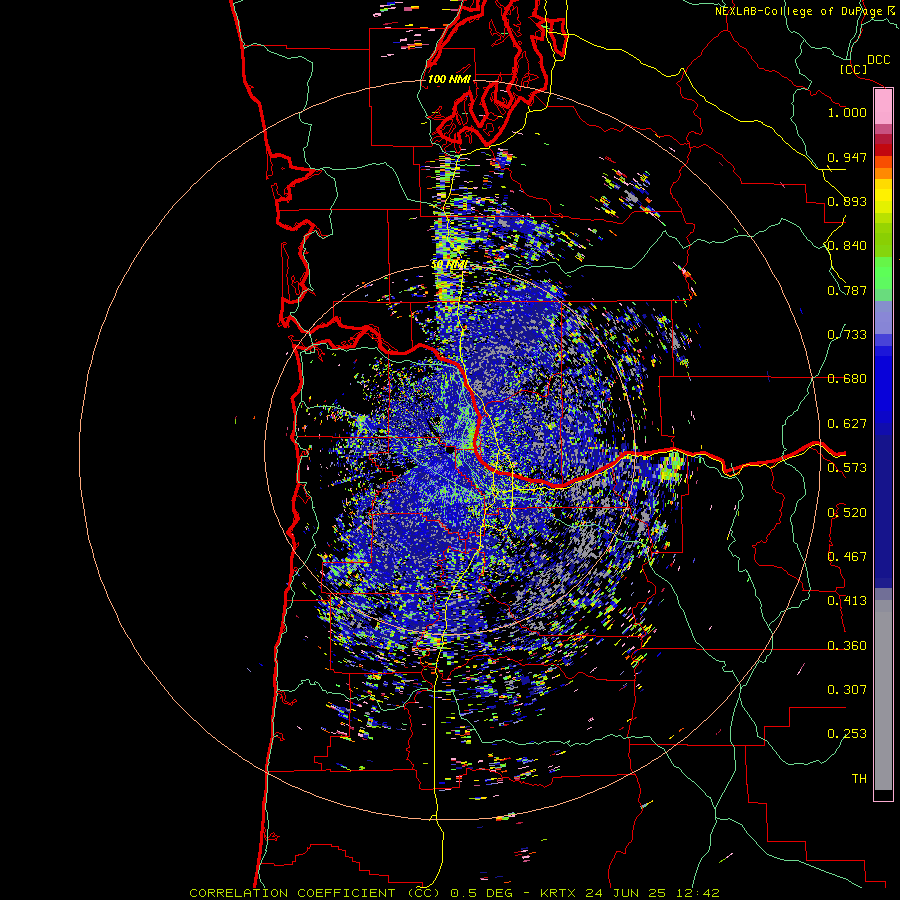Click the 0.467 scale value

[847, 557]
